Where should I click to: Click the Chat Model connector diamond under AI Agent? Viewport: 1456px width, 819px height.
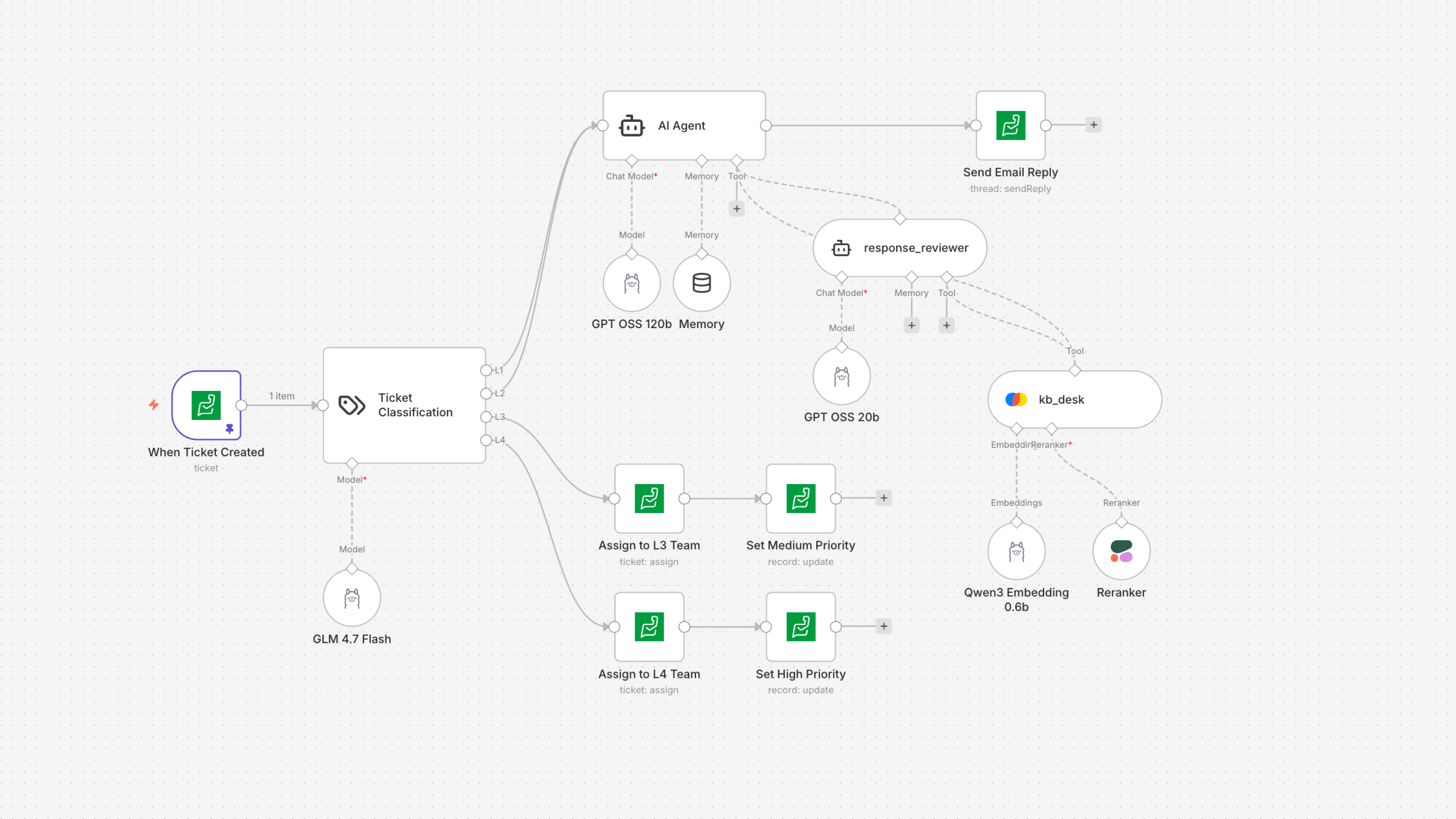(632, 160)
